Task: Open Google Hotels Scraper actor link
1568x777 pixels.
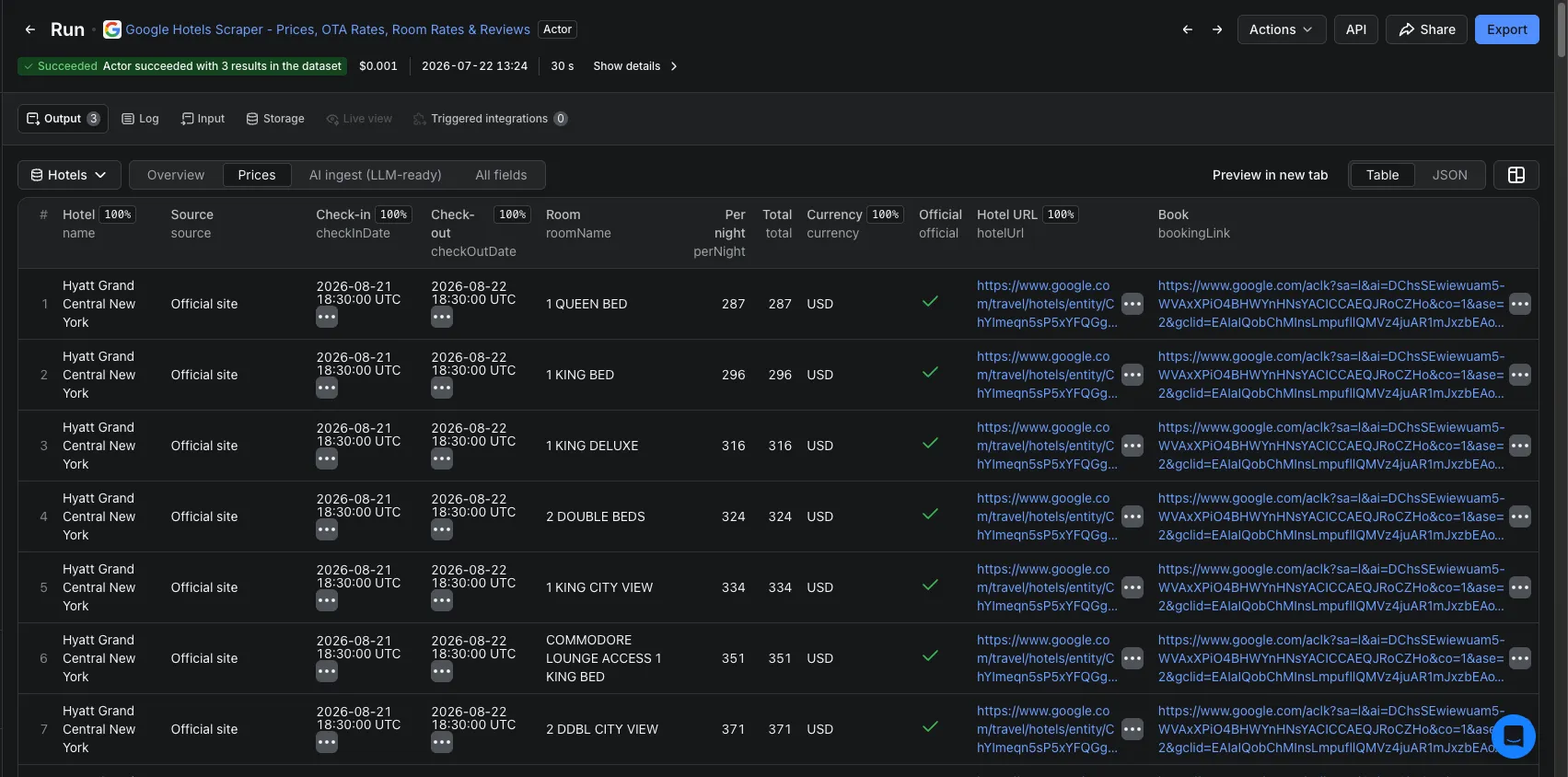Action: [328, 29]
